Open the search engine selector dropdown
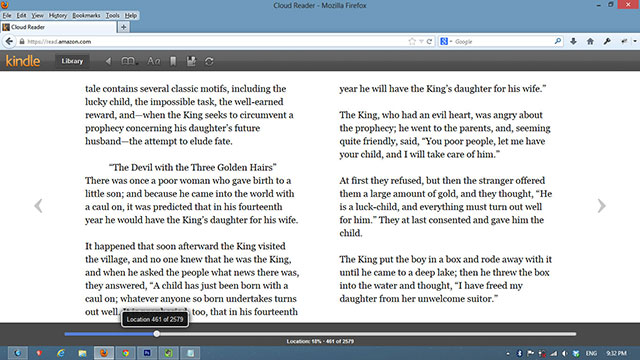This screenshot has width=640, height=360. point(446,41)
